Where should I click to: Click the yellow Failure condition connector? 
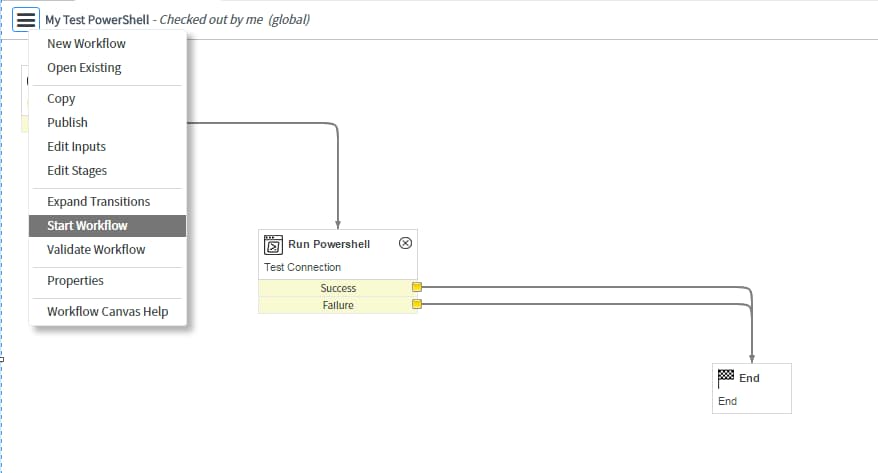pos(417,305)
